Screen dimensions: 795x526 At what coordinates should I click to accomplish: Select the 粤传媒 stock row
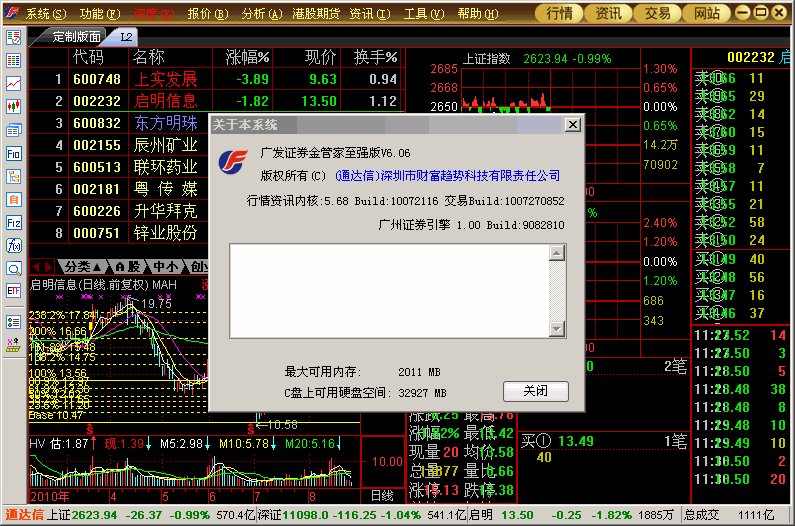(x=119, y=189)
